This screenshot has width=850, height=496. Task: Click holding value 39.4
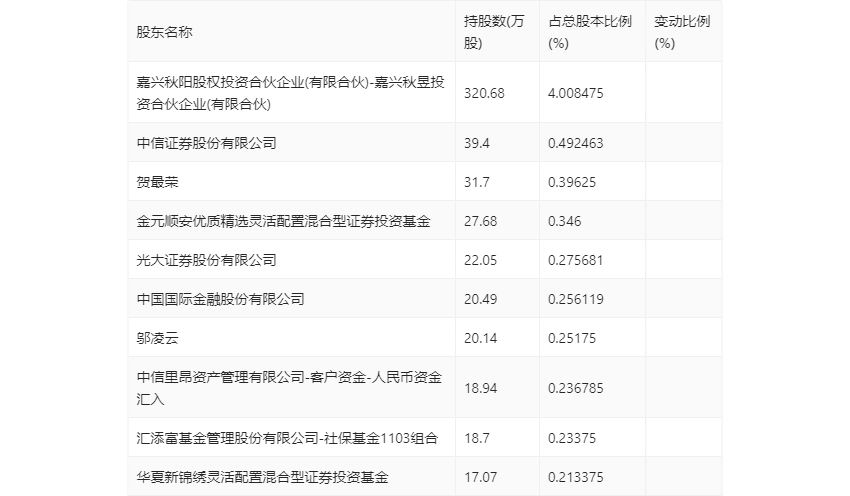(476, 143)
